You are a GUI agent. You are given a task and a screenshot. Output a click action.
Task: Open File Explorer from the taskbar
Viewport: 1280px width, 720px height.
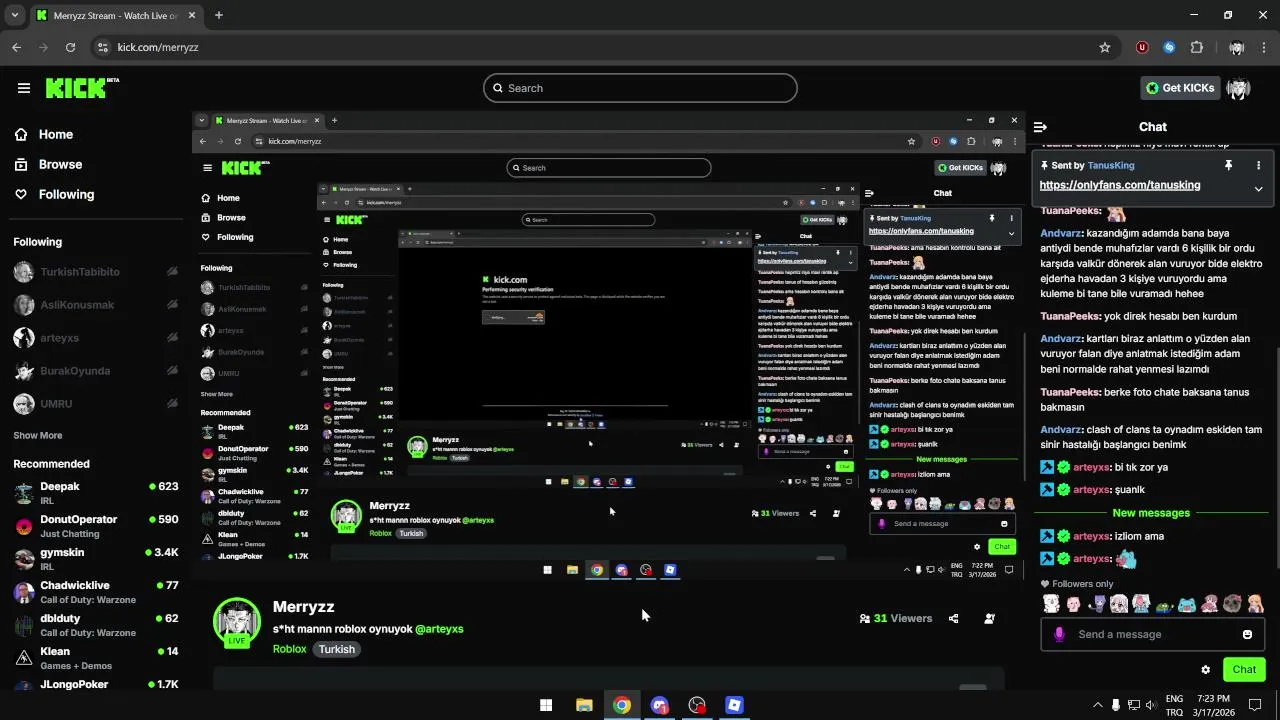tap(584, 705)
